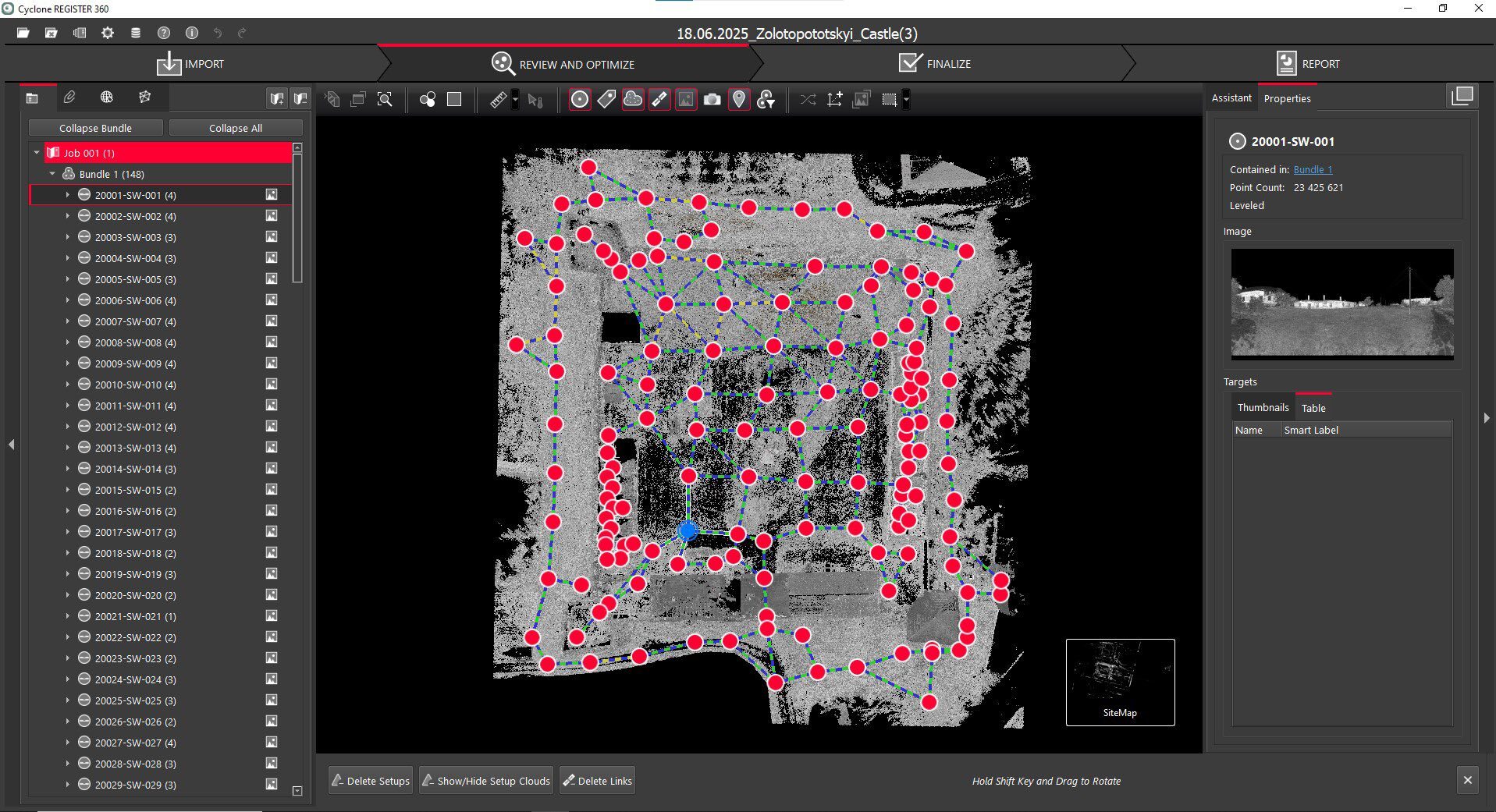Switch to the Assistant tab

coord(1231,98)
